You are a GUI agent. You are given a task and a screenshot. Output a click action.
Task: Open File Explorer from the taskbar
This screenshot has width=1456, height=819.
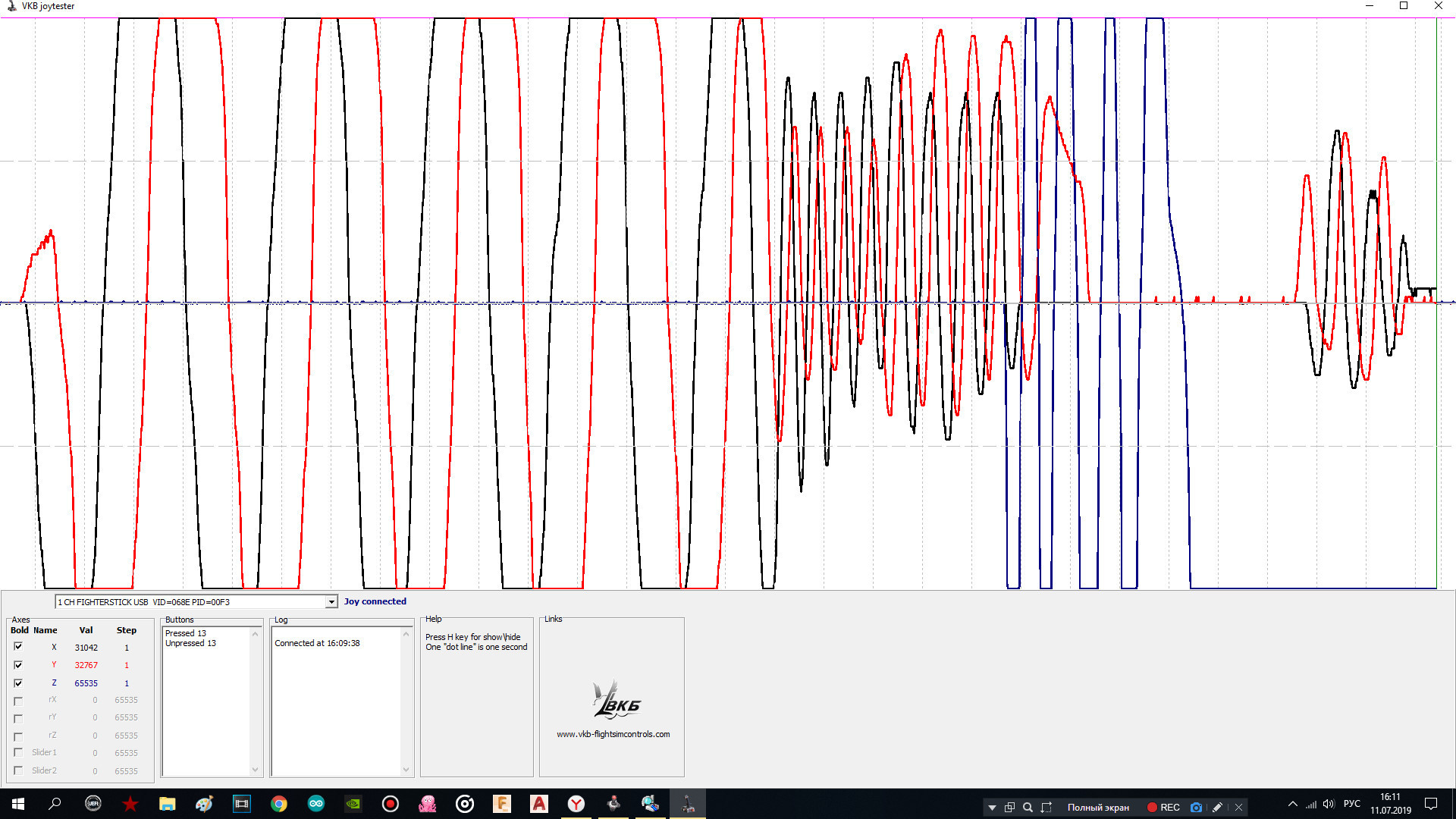(x=167, y=804)
